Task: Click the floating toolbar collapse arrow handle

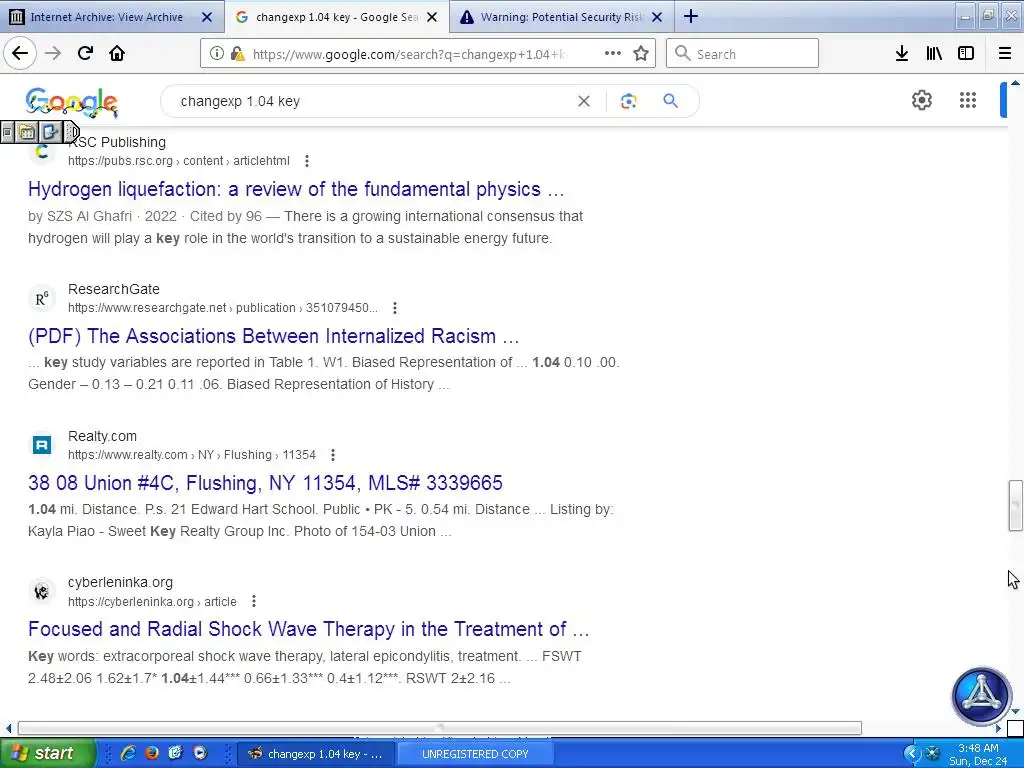Action: (x=72, y=133)
